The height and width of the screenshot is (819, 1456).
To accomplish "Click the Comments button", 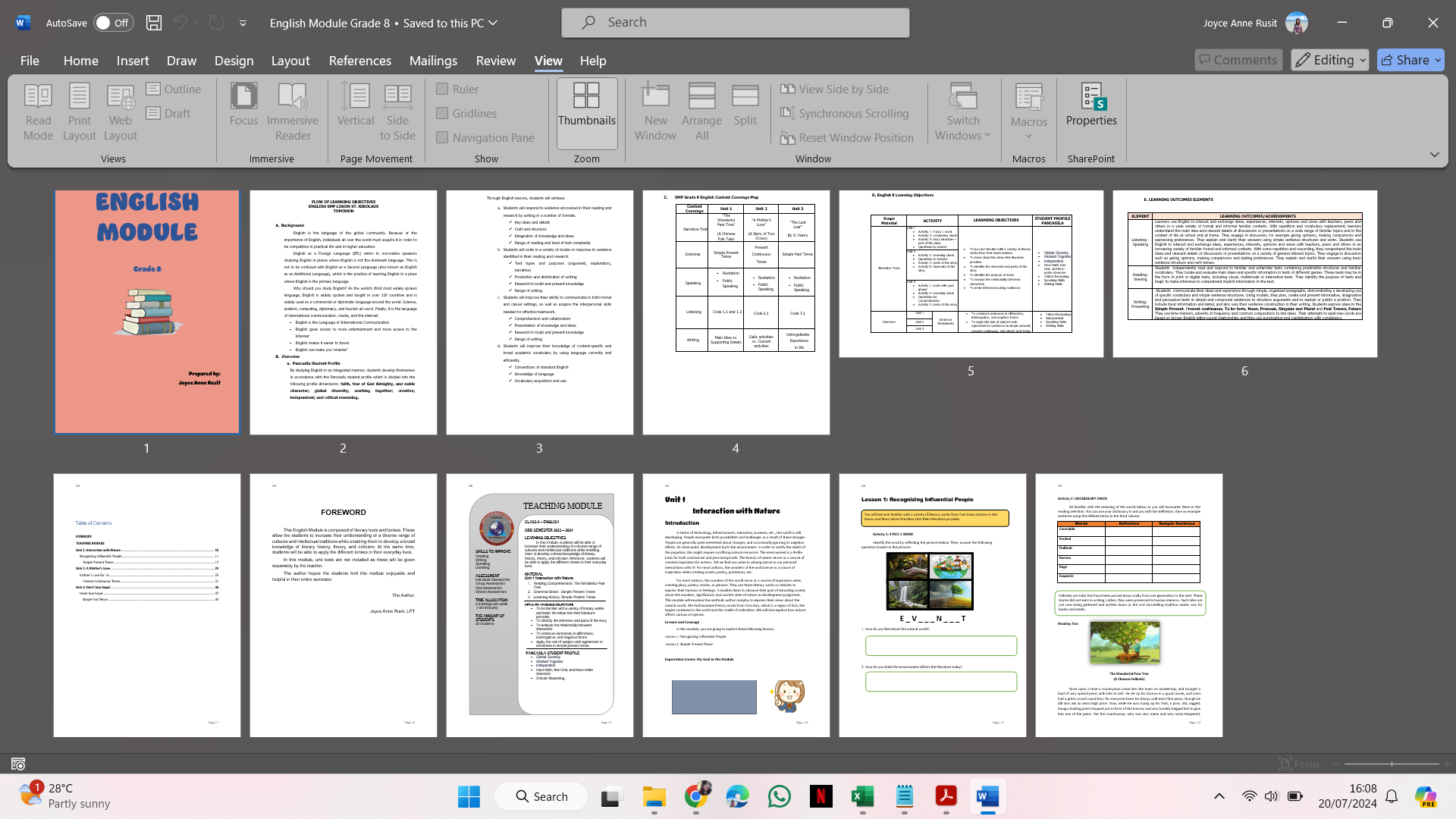I will click(x=1238, y=60).
